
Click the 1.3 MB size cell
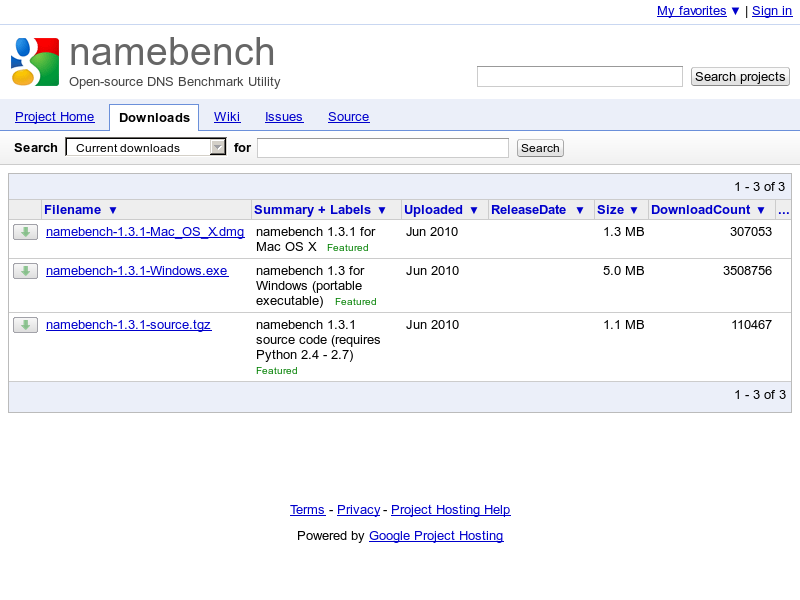623,232
